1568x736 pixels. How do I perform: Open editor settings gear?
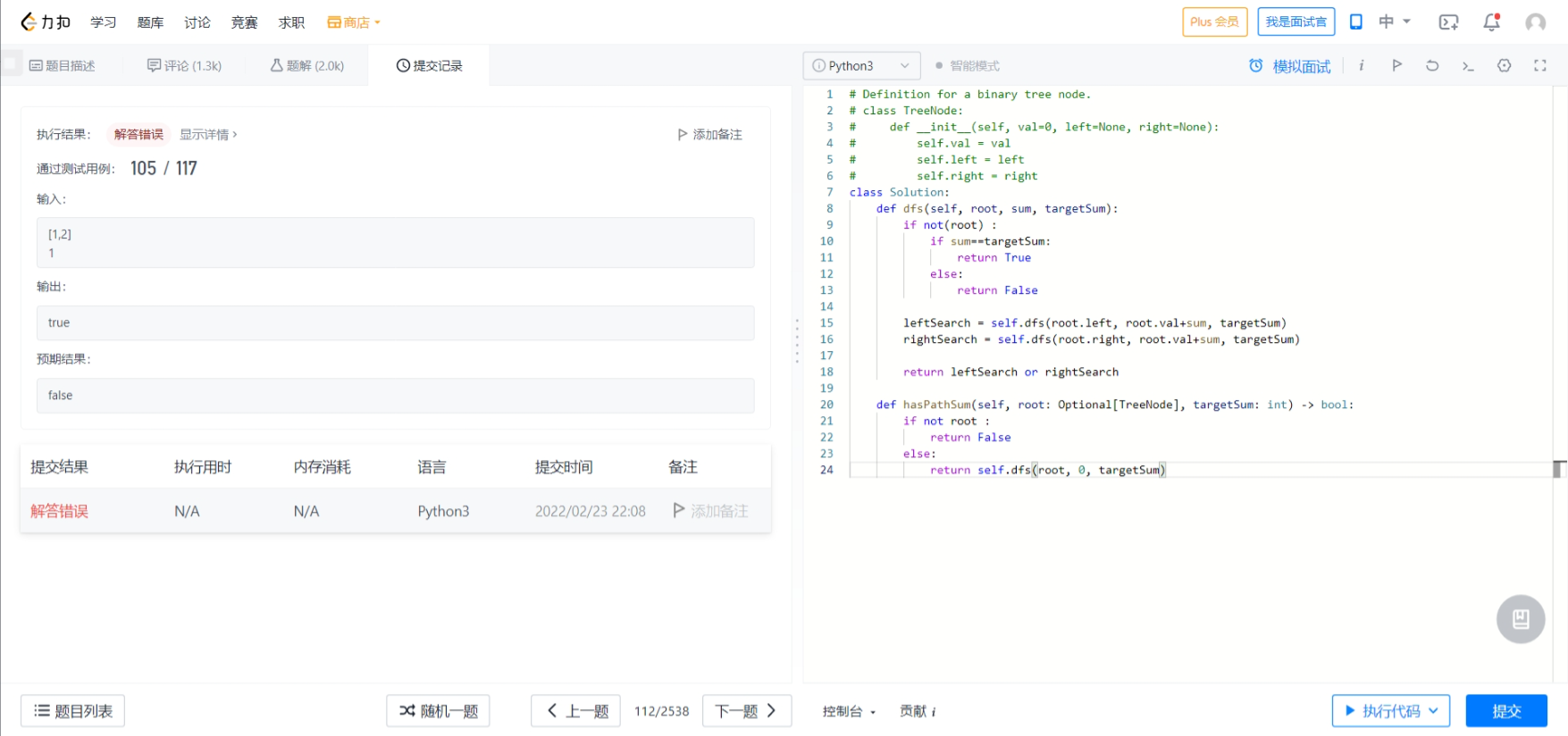(x=1505, y=65)
